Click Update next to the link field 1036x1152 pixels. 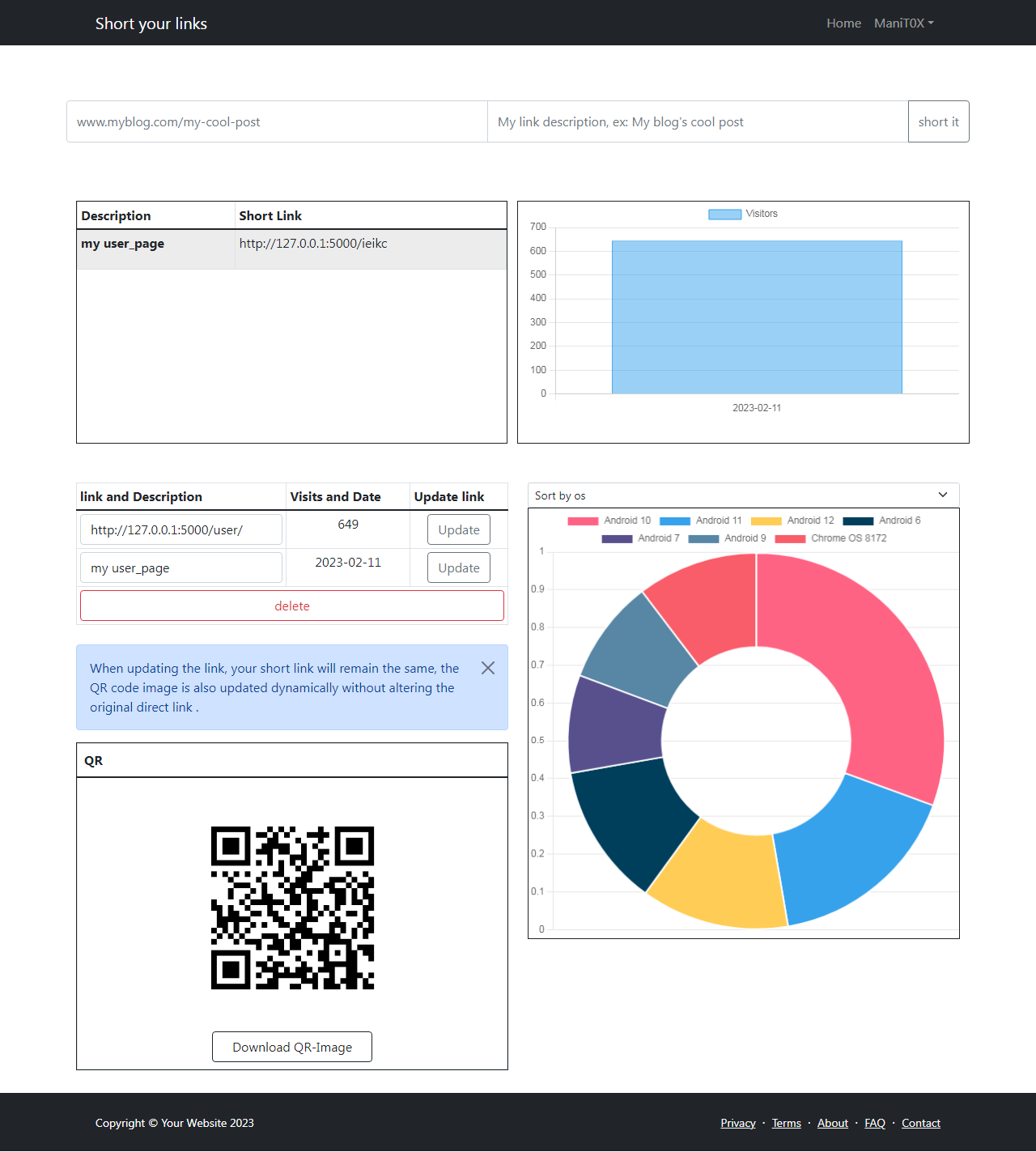click(x=459, y=529)
